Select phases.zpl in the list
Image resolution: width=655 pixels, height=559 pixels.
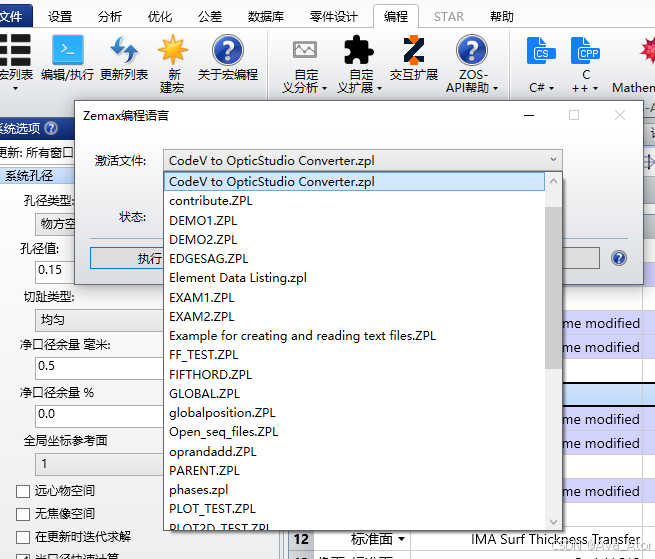pyautogui.click(x=354, y=490)
